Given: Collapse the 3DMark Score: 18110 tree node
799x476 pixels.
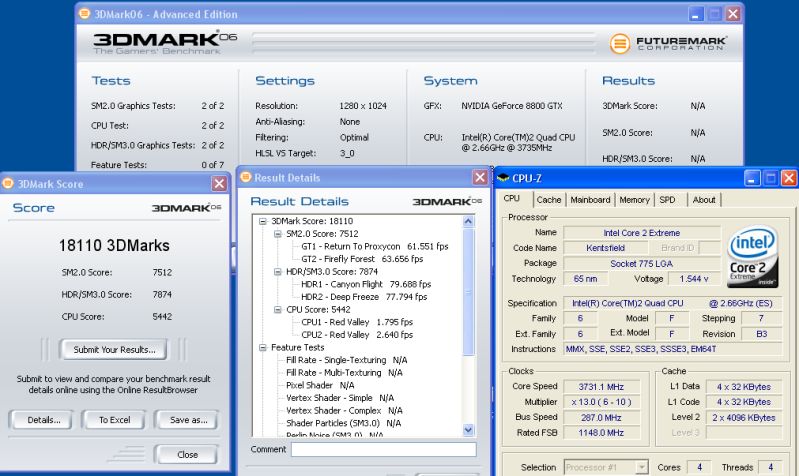Looking at the screenshot, I should (263, 221).
